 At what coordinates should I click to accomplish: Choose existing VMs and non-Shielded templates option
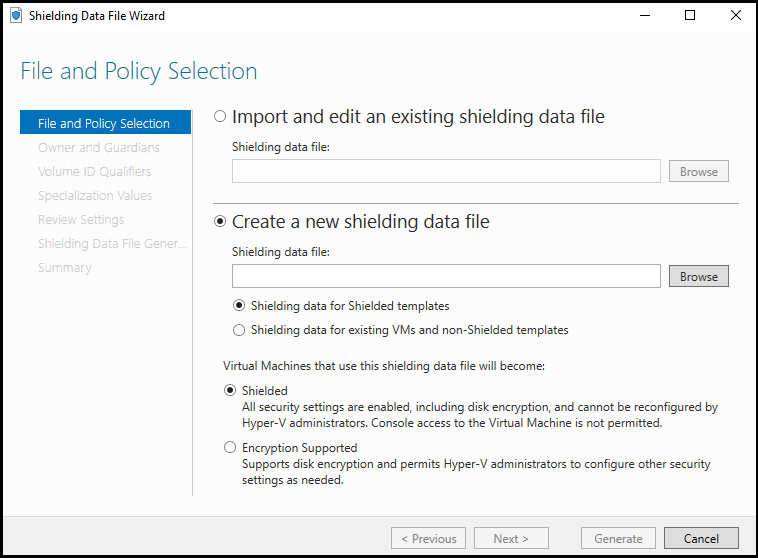pos(239,330)
